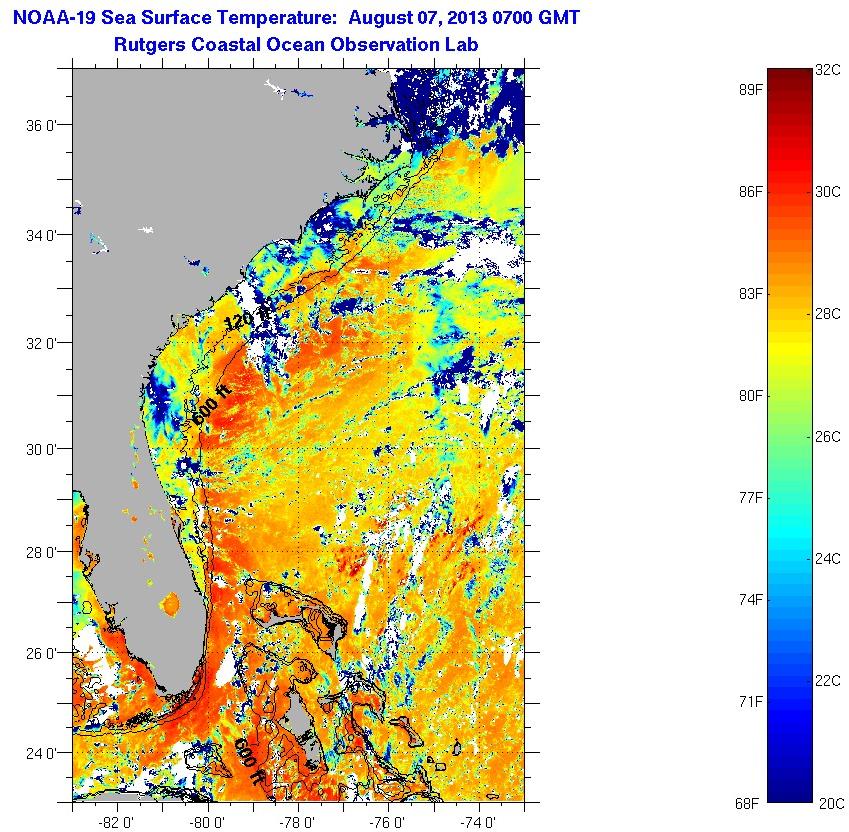Click the Rutgers Coastal Ocean Observation Lab subtitle

point(296,44)
